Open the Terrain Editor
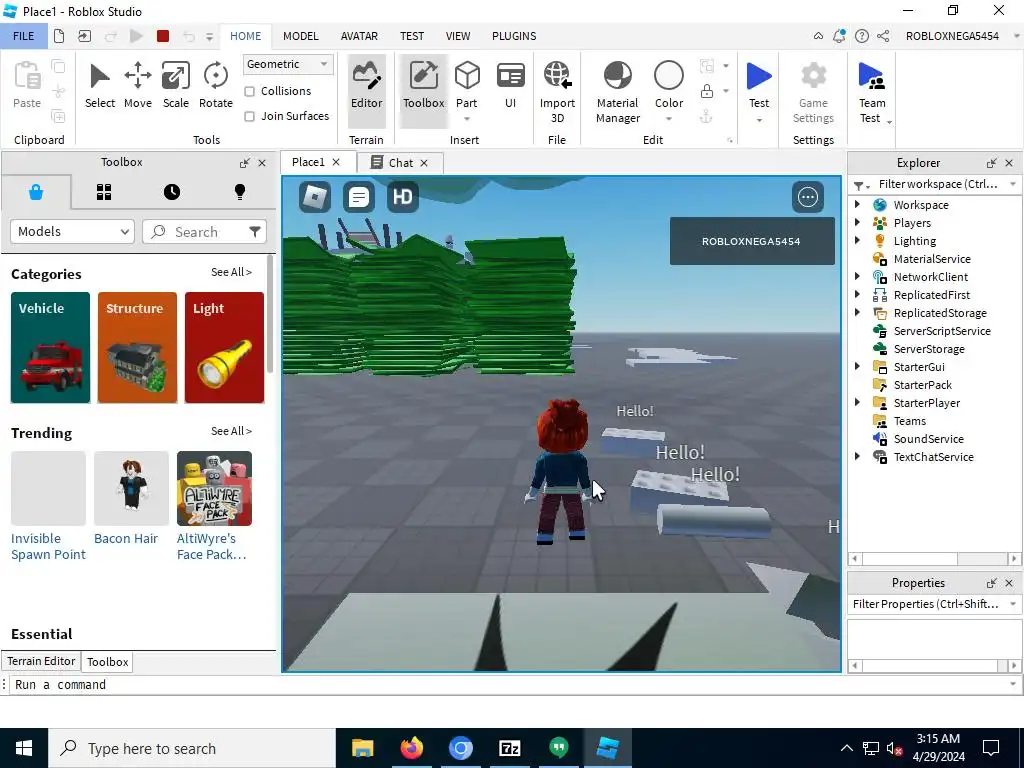The width and height of the screenshot is (1024, 768). [x=366, y=90]
